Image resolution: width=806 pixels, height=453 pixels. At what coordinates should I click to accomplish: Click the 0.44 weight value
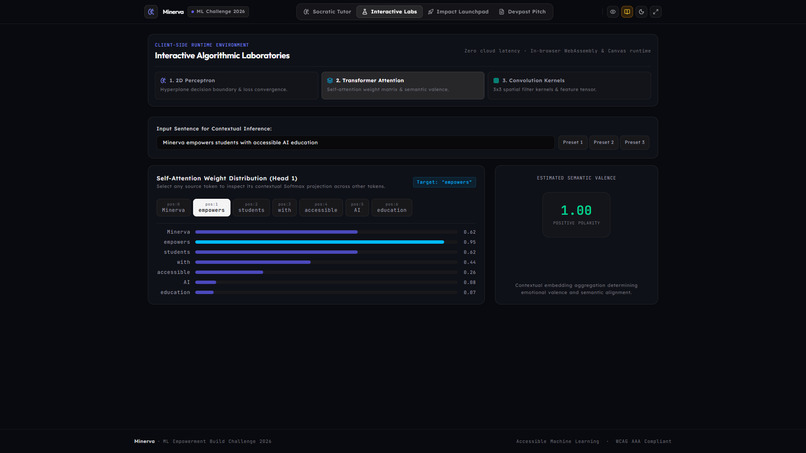(x=469, y=262)
